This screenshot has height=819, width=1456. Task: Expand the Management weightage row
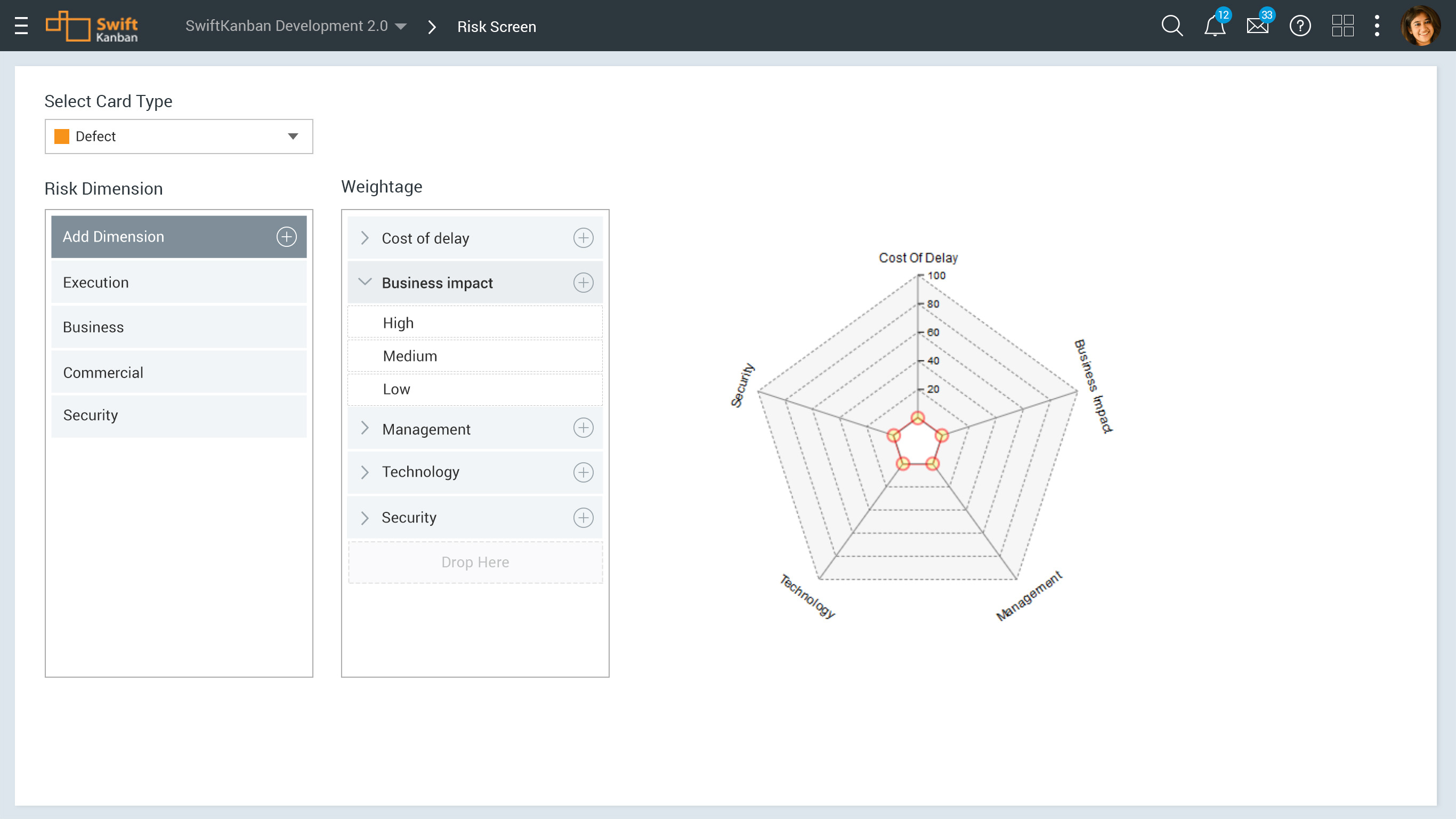[x=365, y=429]
